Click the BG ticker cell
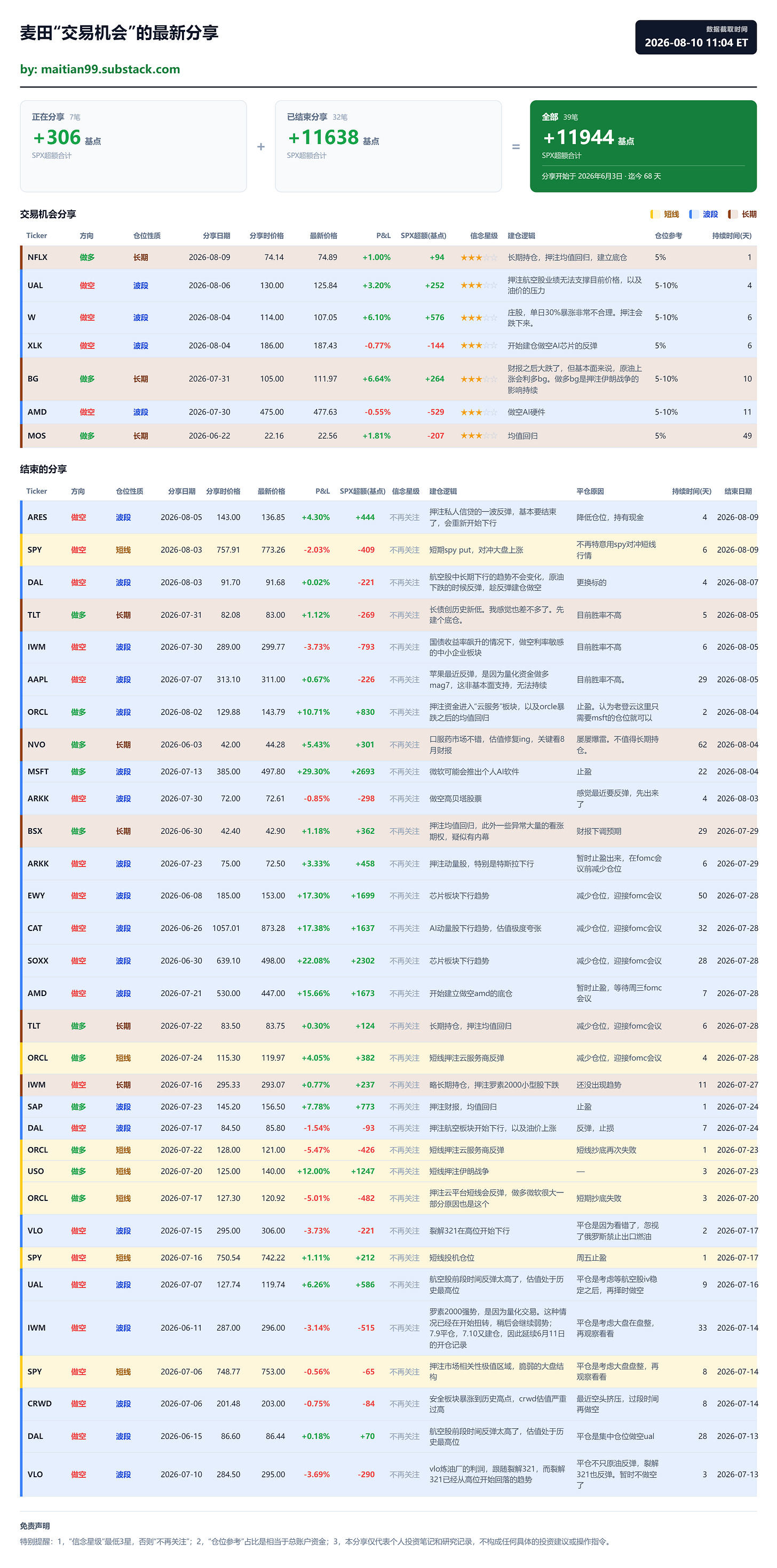 pyautogui.click(x=33, y=379)
